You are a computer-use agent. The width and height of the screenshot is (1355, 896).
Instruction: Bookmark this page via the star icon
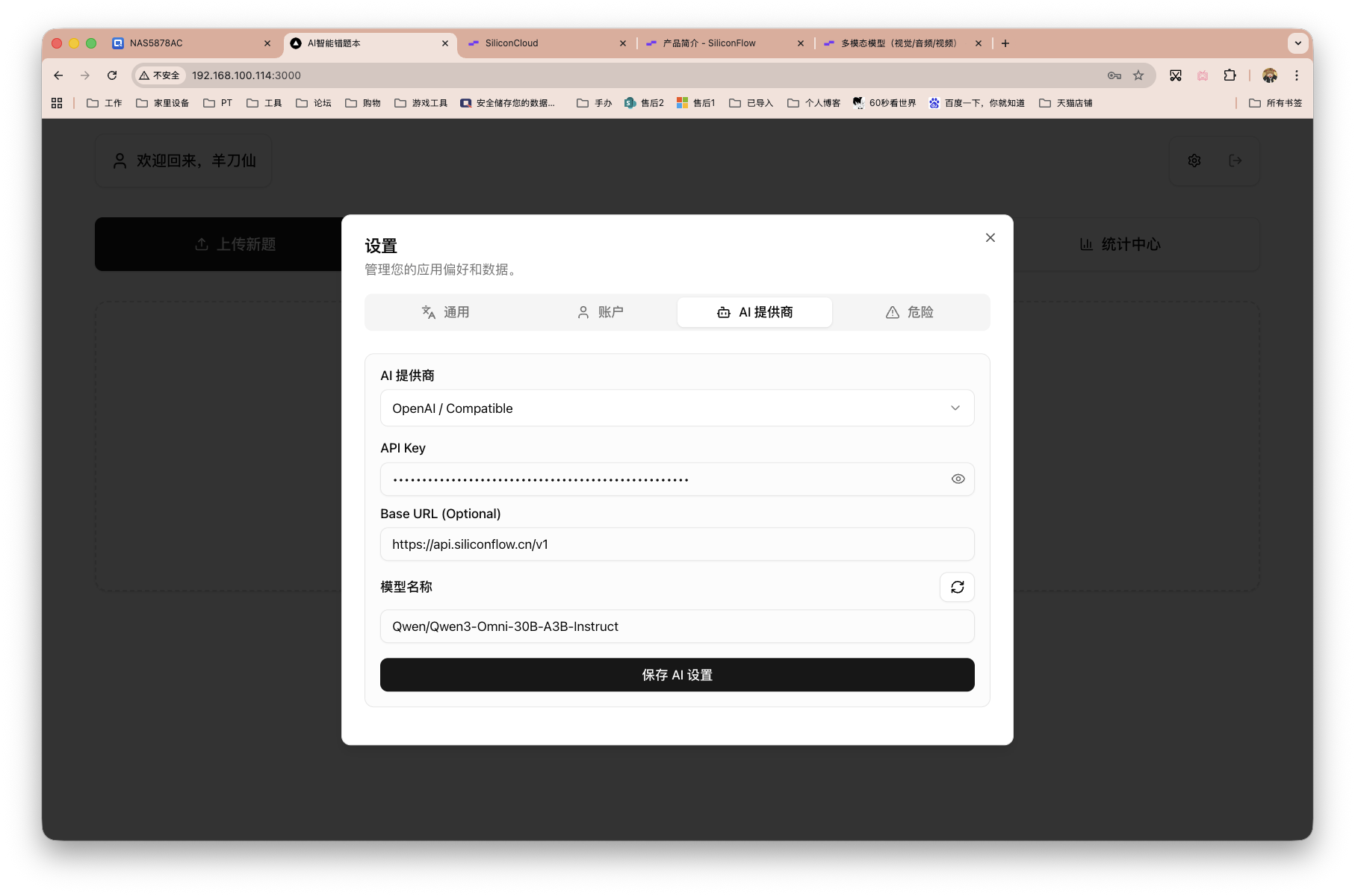pyautogui.click(x=1138, y=75)
